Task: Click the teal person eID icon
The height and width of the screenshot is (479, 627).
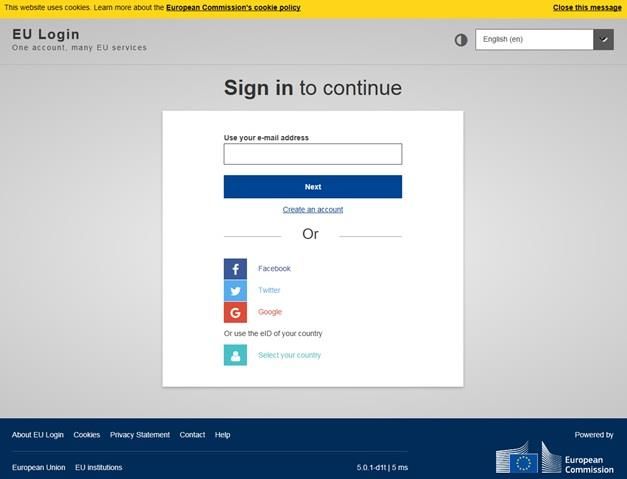Action: click(235, 355)
